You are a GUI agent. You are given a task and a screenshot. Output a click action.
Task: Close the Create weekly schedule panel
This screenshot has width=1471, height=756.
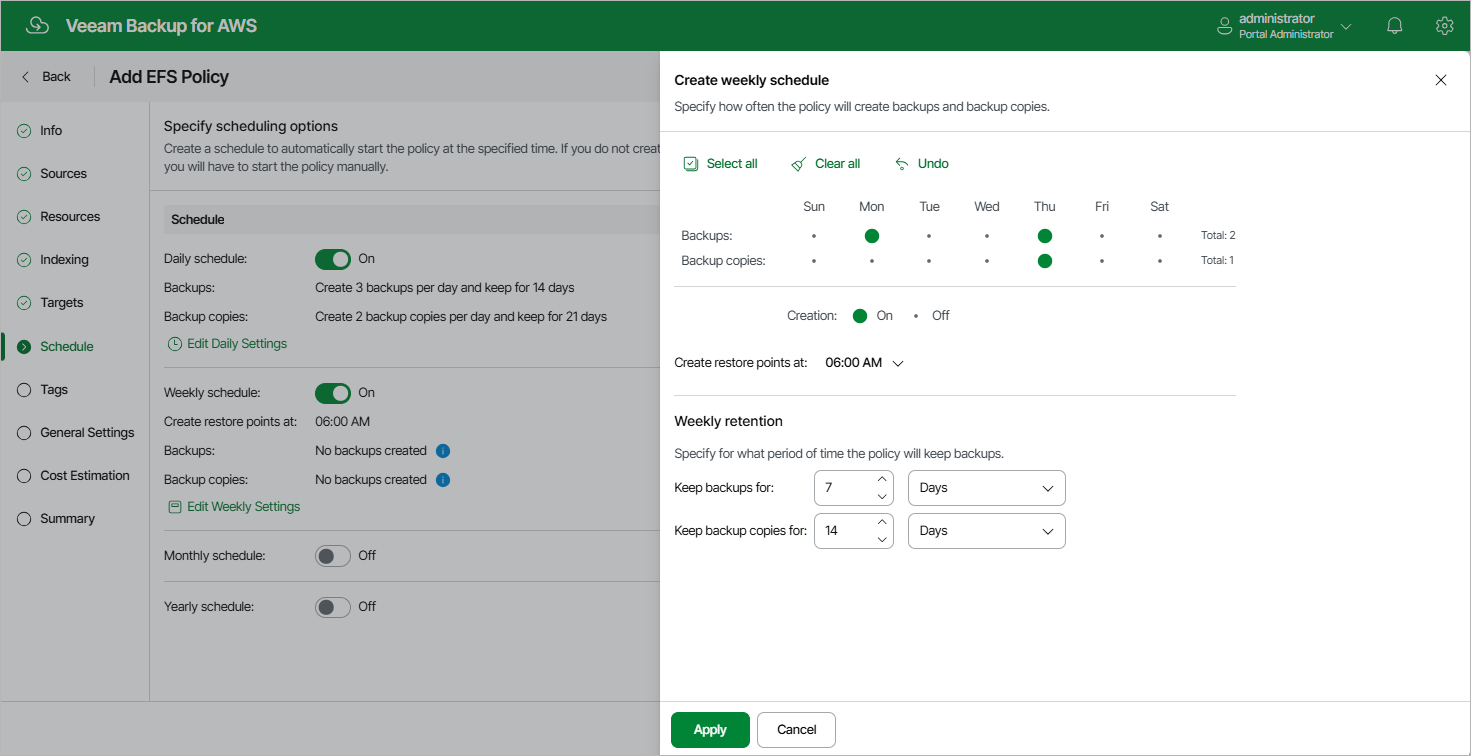(x=1441, y=80)
